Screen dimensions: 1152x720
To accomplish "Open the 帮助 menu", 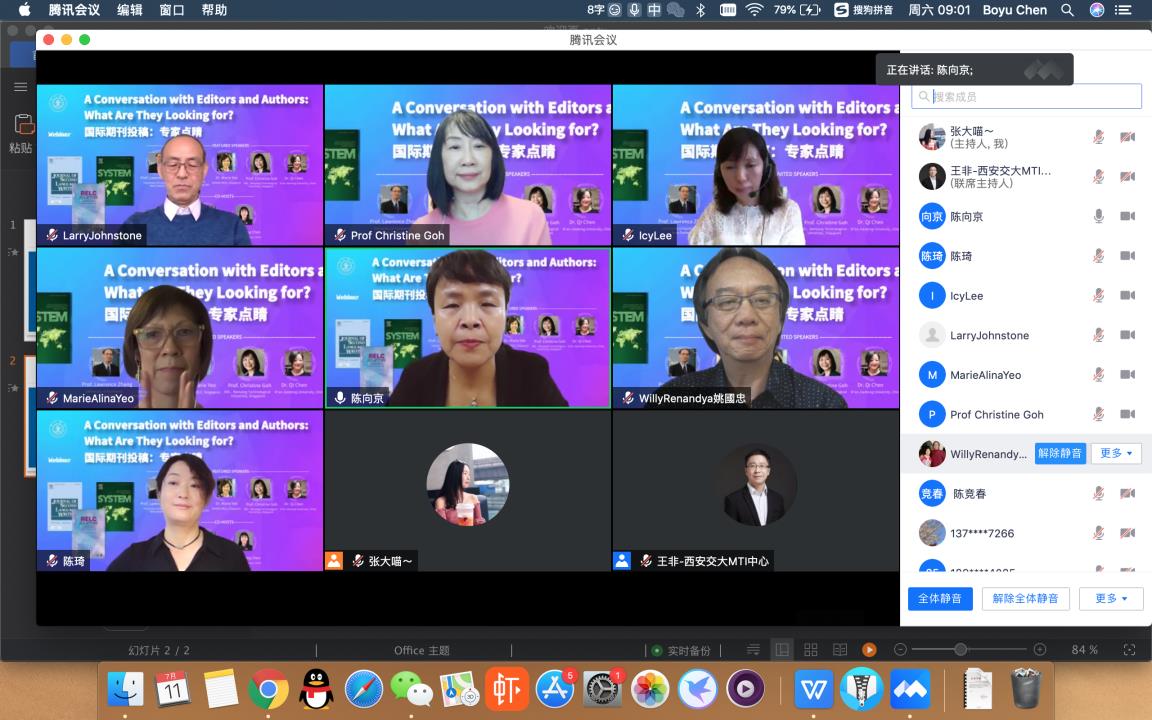I will pyautogui.click(x=214, y=10).
